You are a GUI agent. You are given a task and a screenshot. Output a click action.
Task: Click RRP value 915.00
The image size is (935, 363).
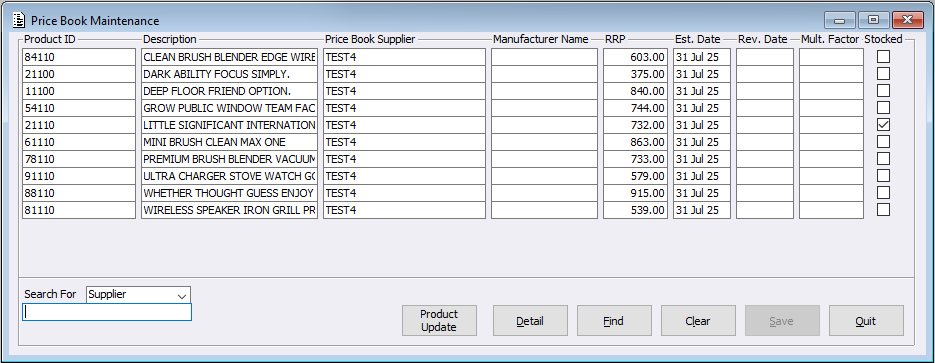pyautogui.click(x=636, y=193)
